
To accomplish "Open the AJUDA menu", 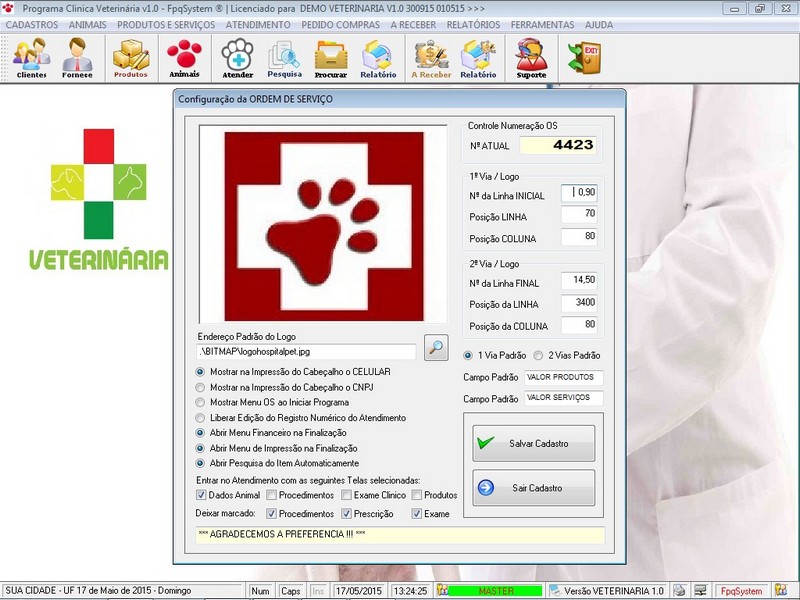I will point(599,25).
